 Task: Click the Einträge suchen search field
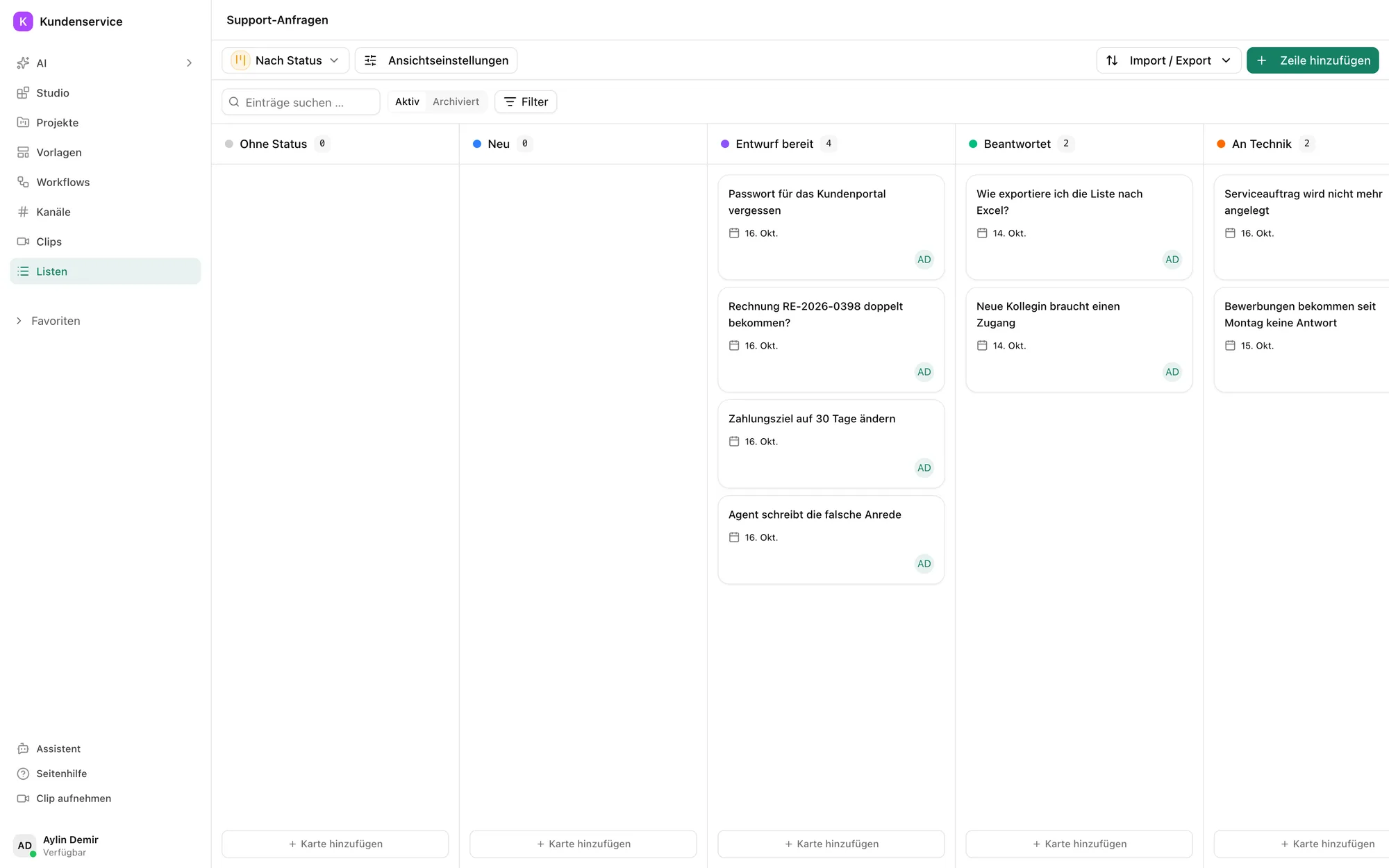click(x=301, y=102)
